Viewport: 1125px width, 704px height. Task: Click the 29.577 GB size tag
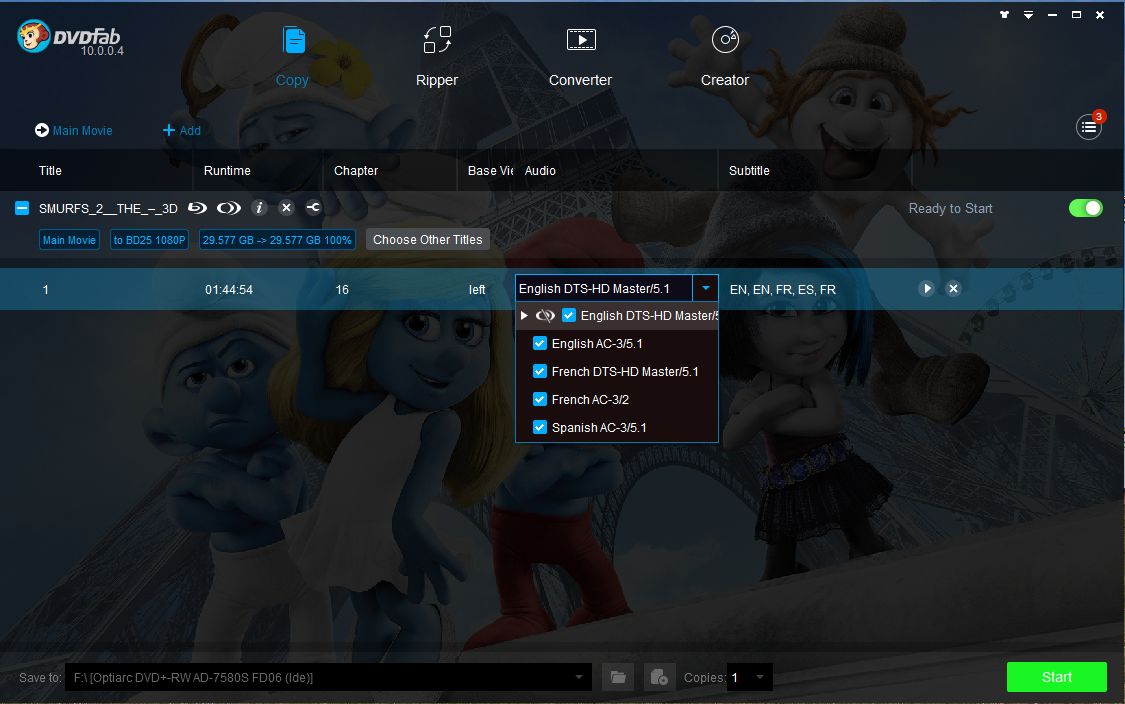(277, 240)
